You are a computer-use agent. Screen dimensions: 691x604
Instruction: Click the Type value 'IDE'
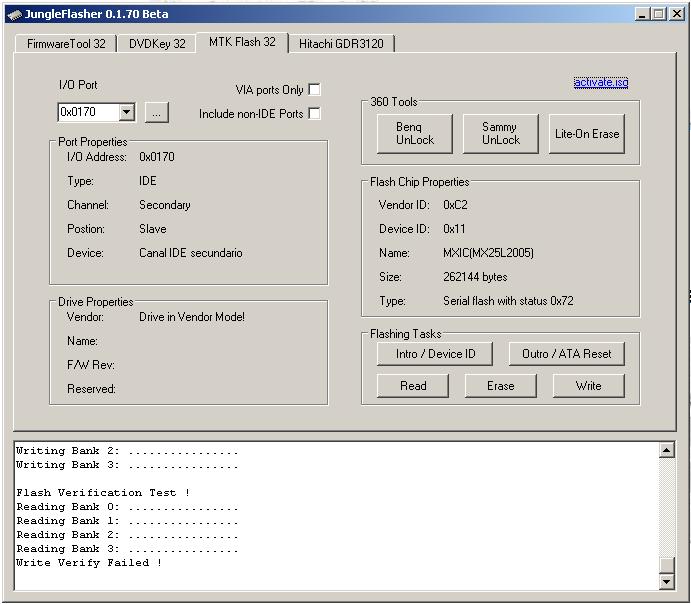coord(148,181)
